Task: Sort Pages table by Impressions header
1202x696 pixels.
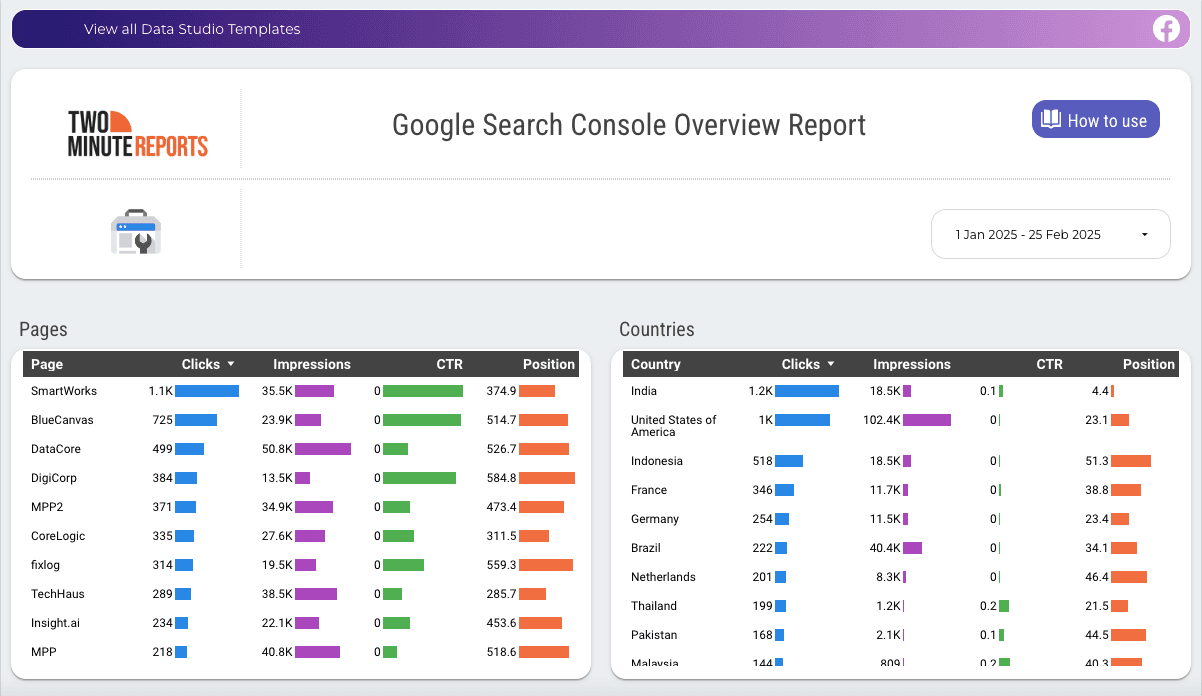Action: click(312, 364)
